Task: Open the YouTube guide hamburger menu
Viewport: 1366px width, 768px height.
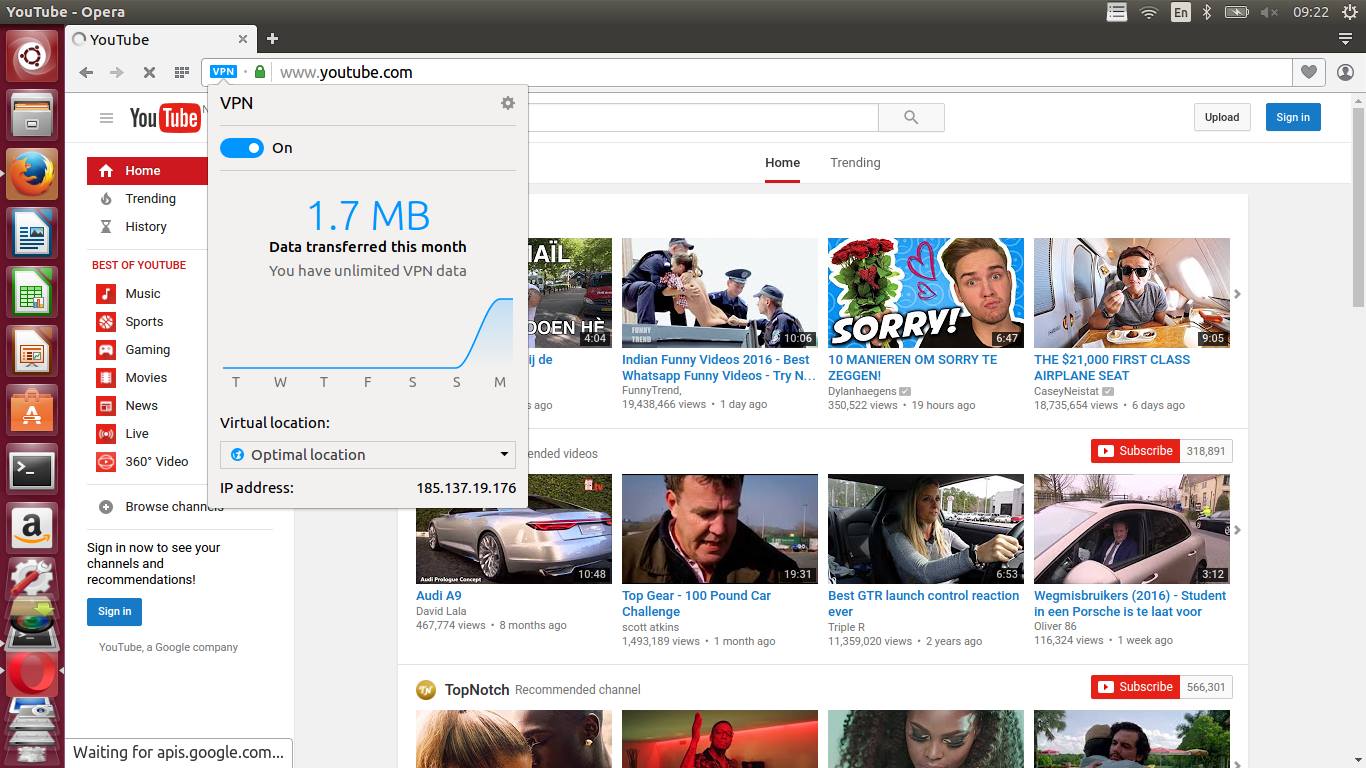Action: point(106,118)
